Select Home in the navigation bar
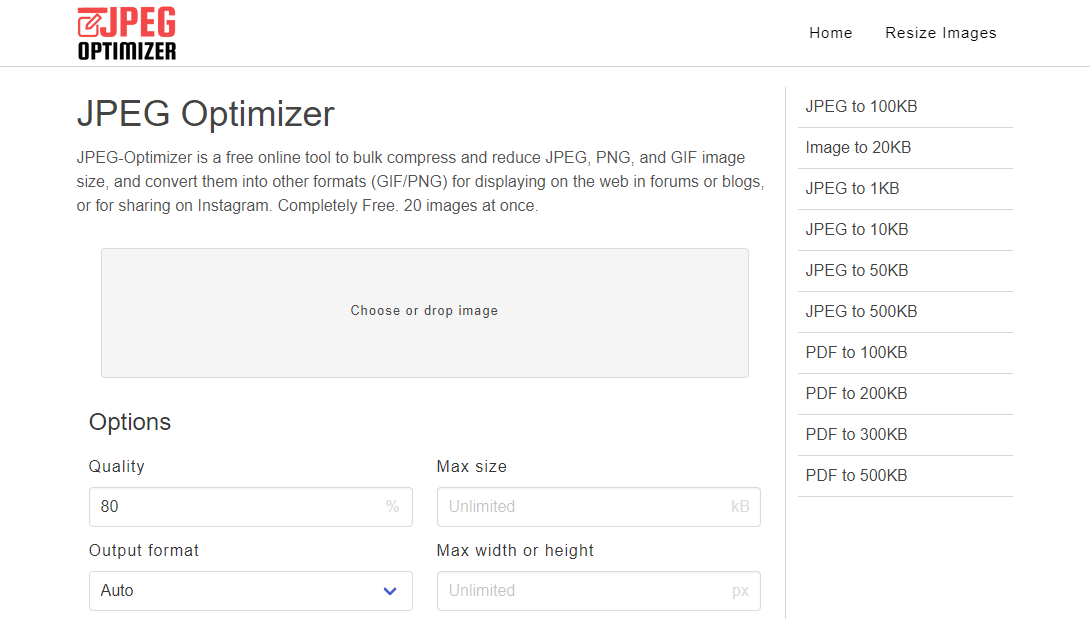 pyautogui.click(x=830, y=32)
